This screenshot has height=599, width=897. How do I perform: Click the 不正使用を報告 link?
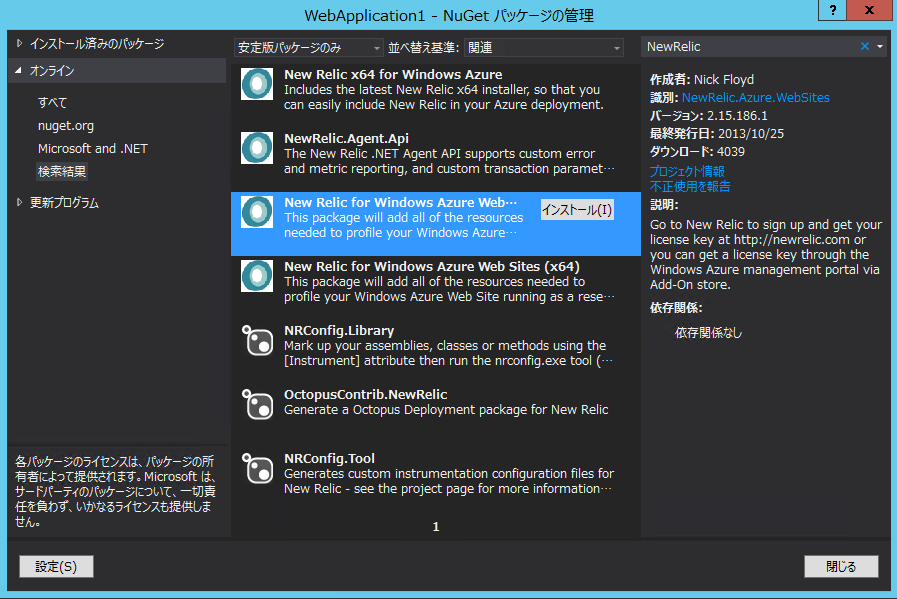690,187
